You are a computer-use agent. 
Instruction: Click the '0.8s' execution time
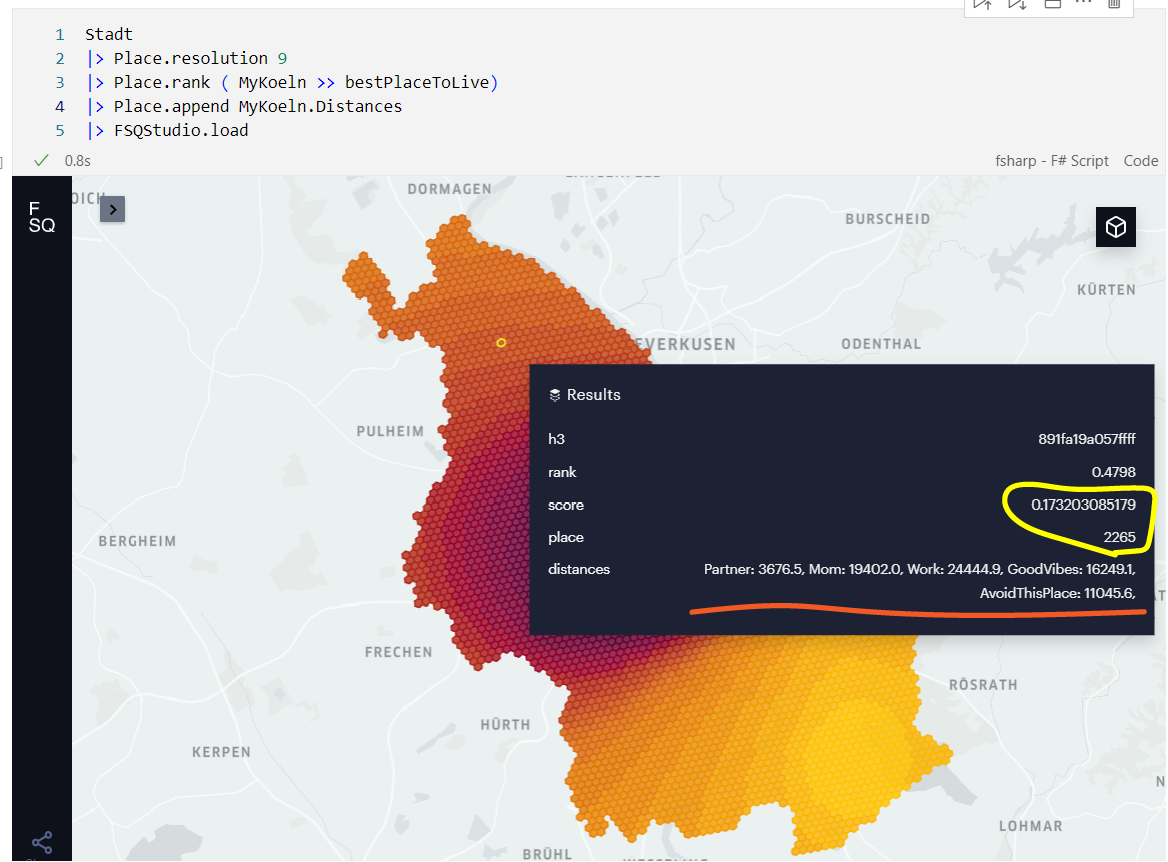[x=77, y=161]
